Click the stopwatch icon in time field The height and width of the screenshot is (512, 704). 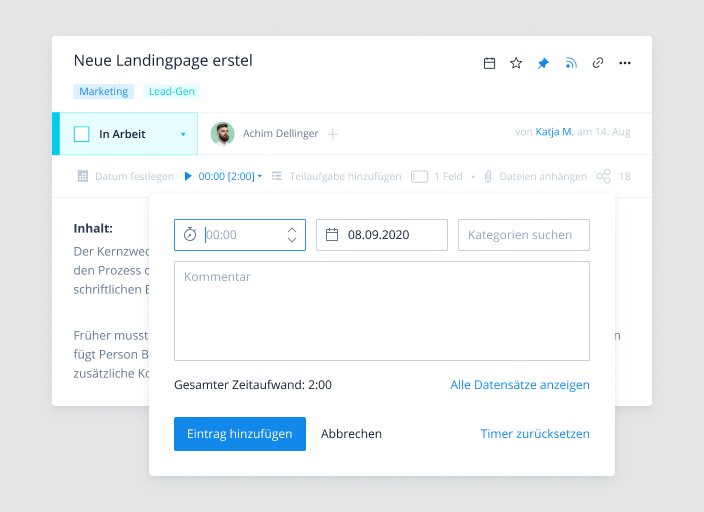(x=190, y=234)
